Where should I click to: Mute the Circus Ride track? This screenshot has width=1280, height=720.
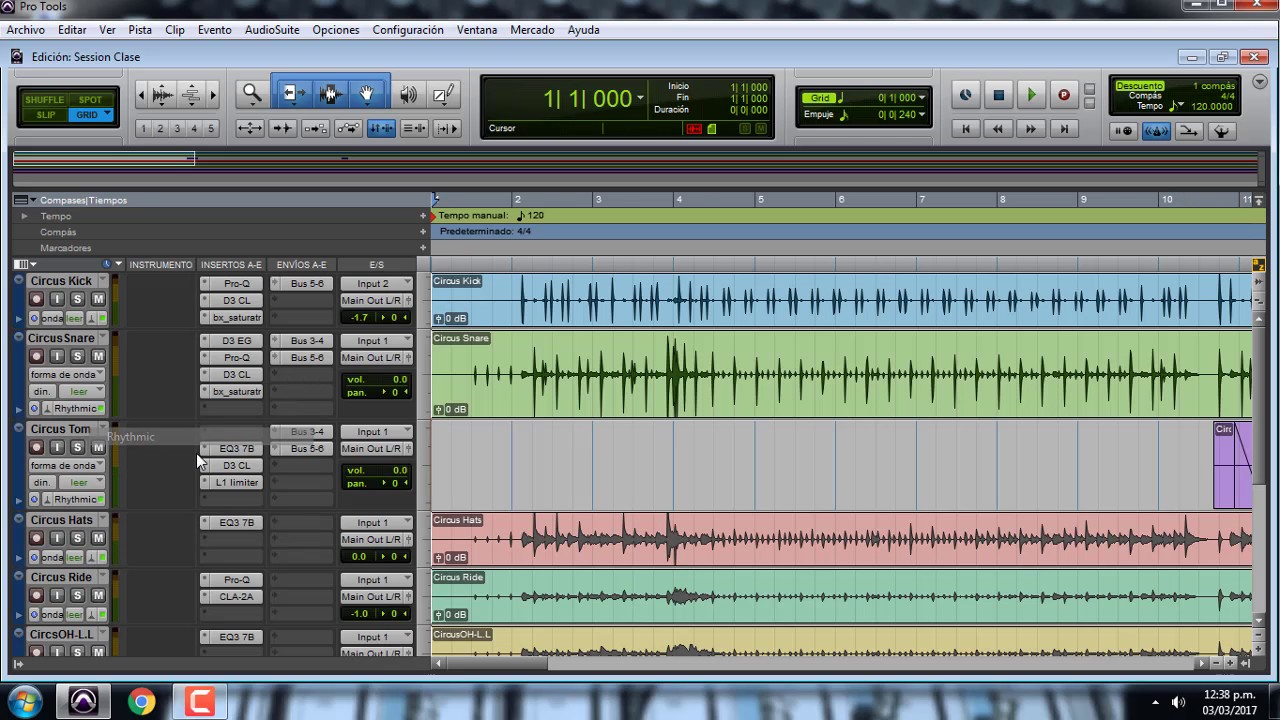pyautogui.click(x=98, y=595)
